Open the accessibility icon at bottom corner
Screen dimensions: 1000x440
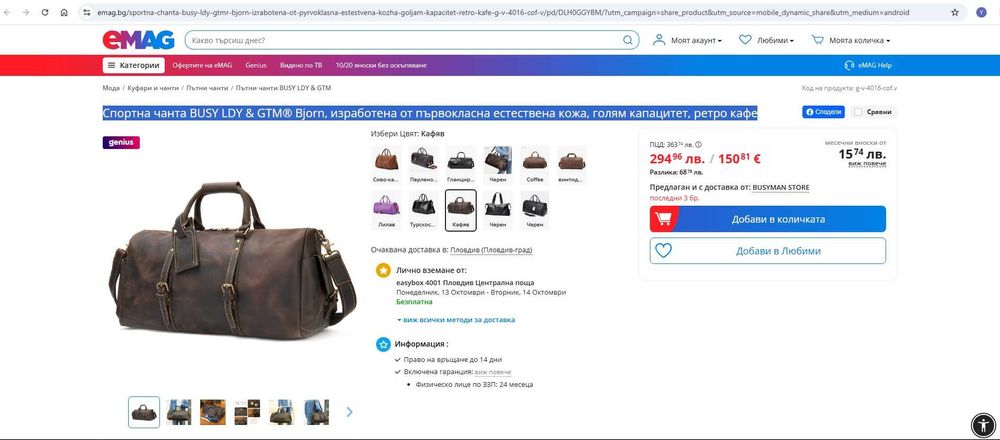pyautogui.click(x=983, y=424)
